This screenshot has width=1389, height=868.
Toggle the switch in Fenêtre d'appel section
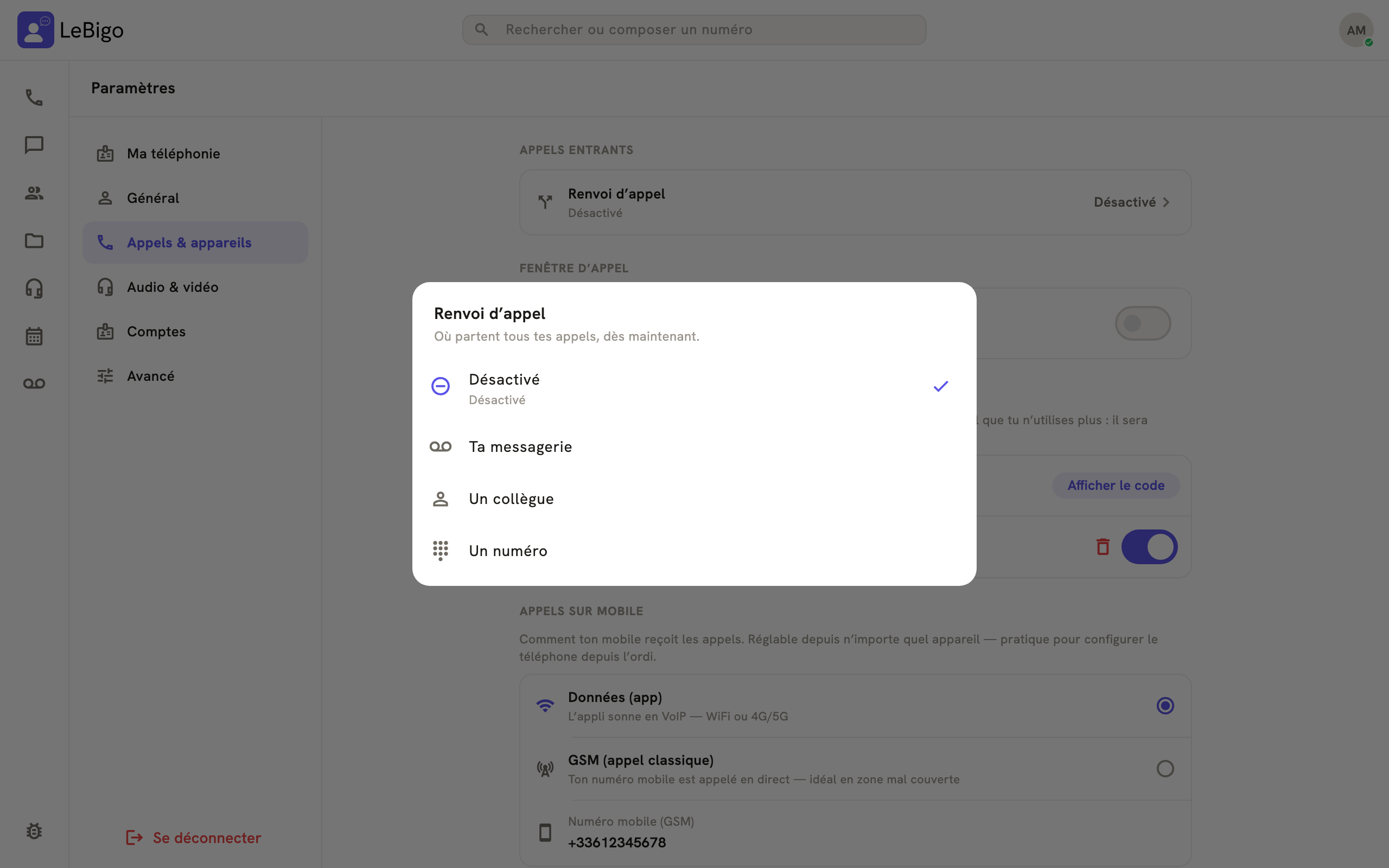click(x=1142, y=323)
